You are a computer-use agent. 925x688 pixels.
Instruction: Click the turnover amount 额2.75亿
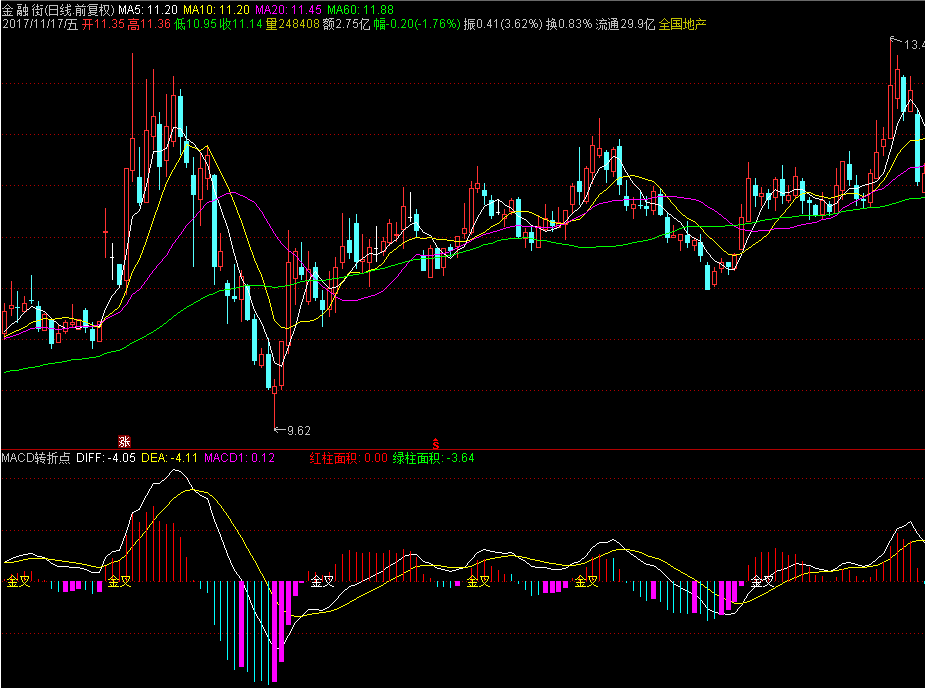point(346,24)
